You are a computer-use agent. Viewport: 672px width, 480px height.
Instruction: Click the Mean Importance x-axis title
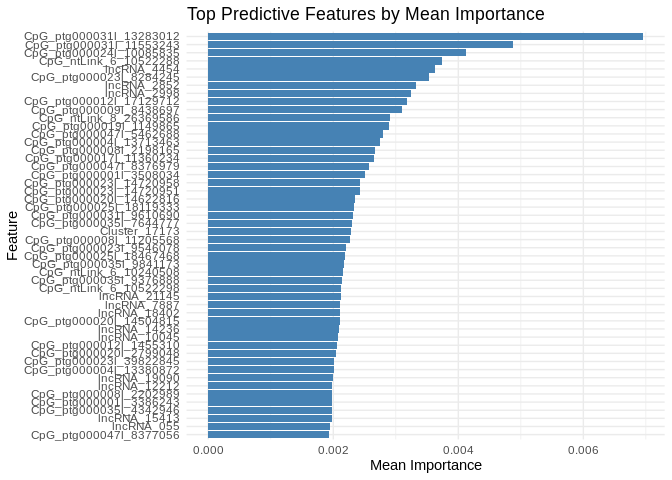point(426,466)
